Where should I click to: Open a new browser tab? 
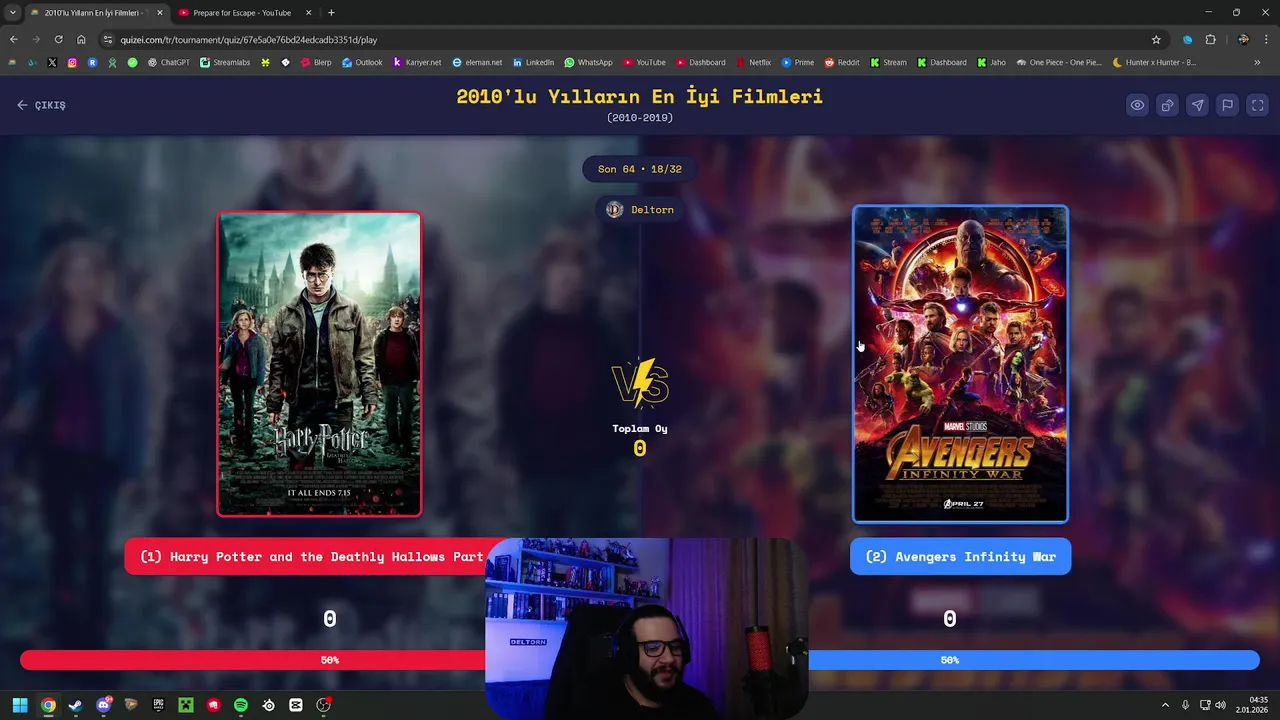(331, 13)
